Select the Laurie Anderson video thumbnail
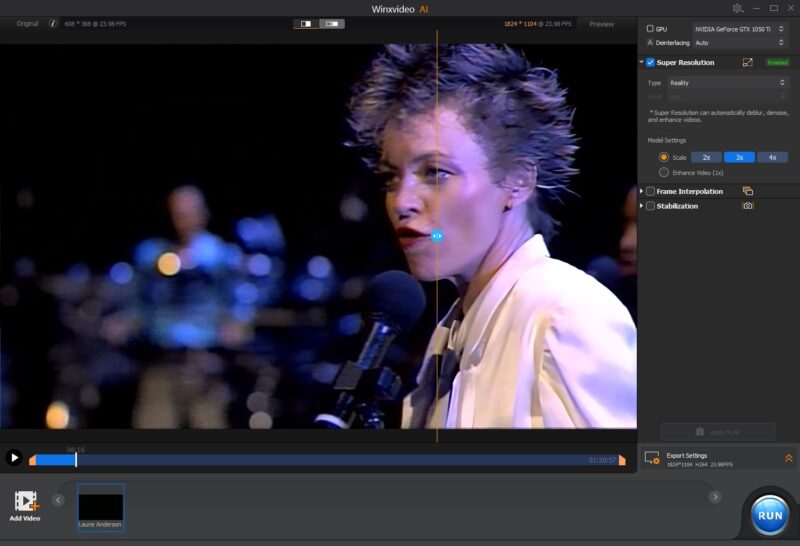Viewport: 800px width, 546px height. click(x=101, y=507)
